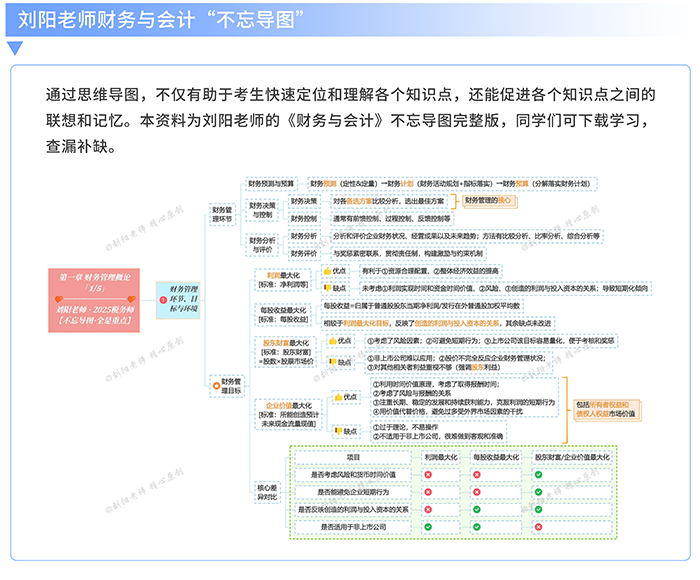700x580 pixels.
Task: Click table header 利润最大化
Action: pyautogui.click(x=441, y=457)
